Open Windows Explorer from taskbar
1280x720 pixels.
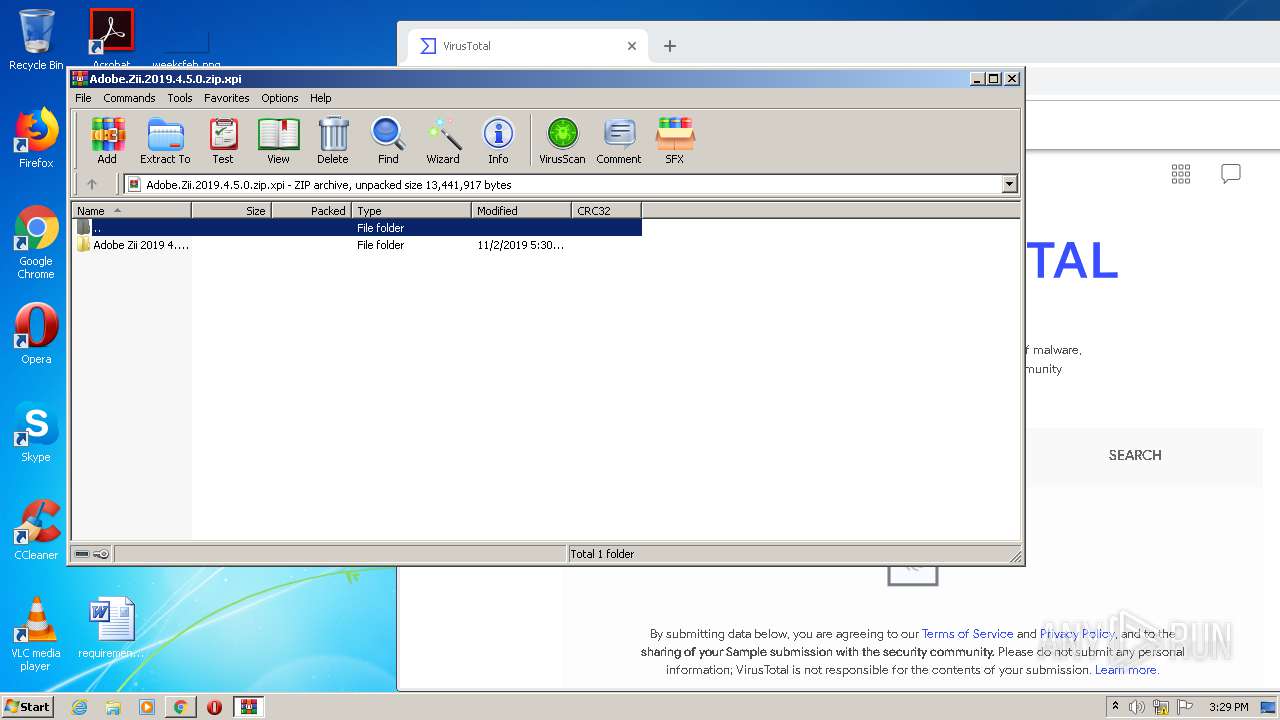[113, 707]
